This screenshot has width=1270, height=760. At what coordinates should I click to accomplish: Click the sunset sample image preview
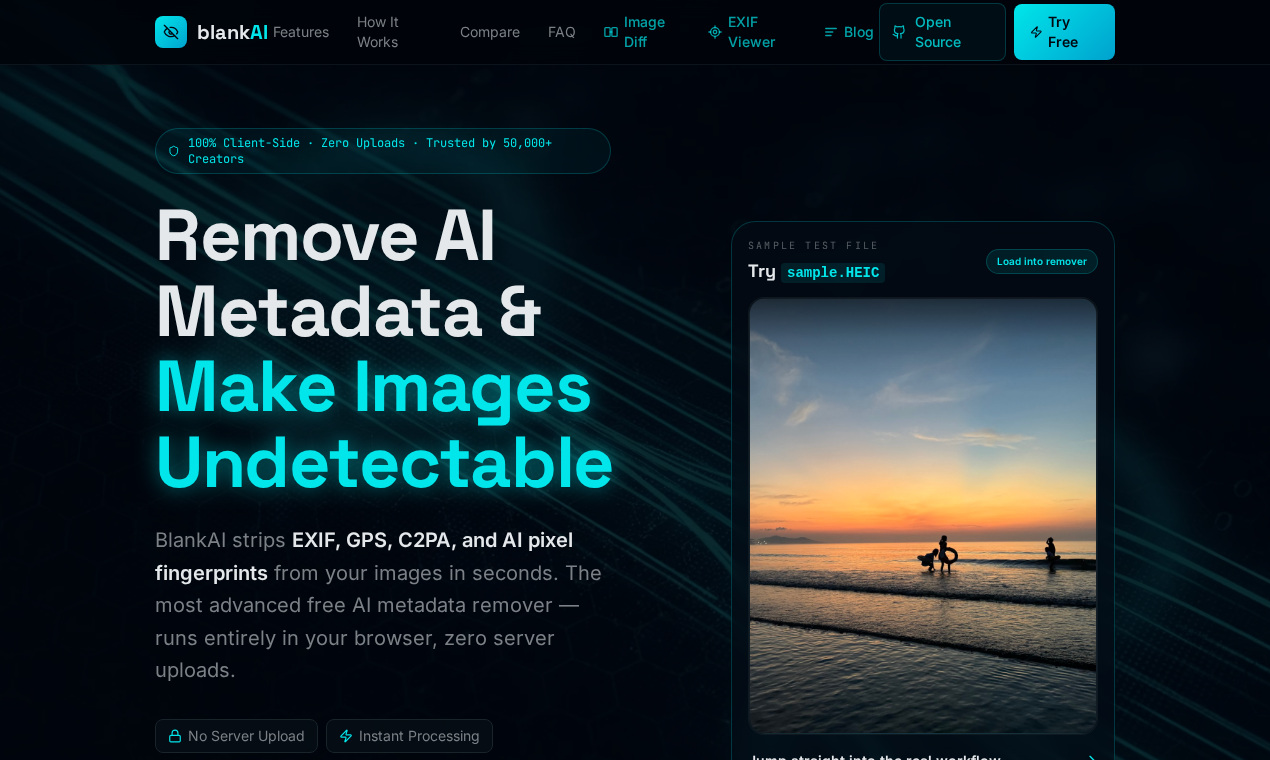point(922,516)
